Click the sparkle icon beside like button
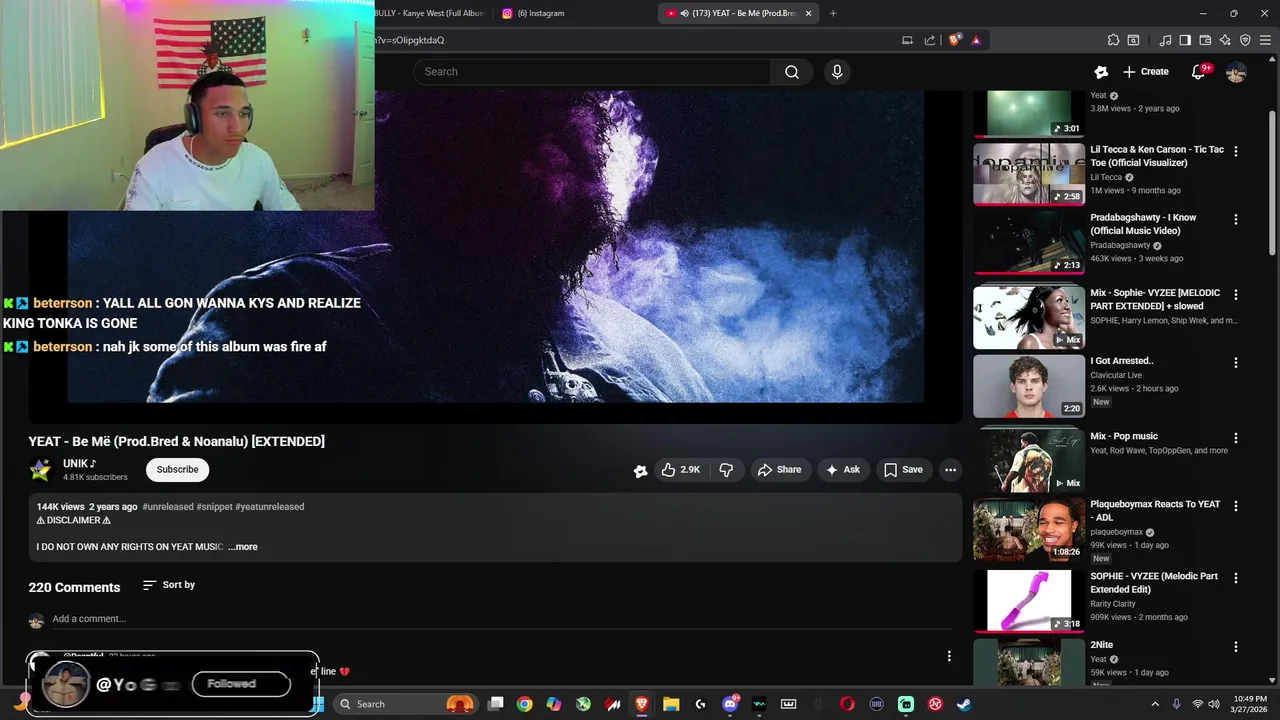Viewport: 1280px width, 720px height. pos(640,470)
